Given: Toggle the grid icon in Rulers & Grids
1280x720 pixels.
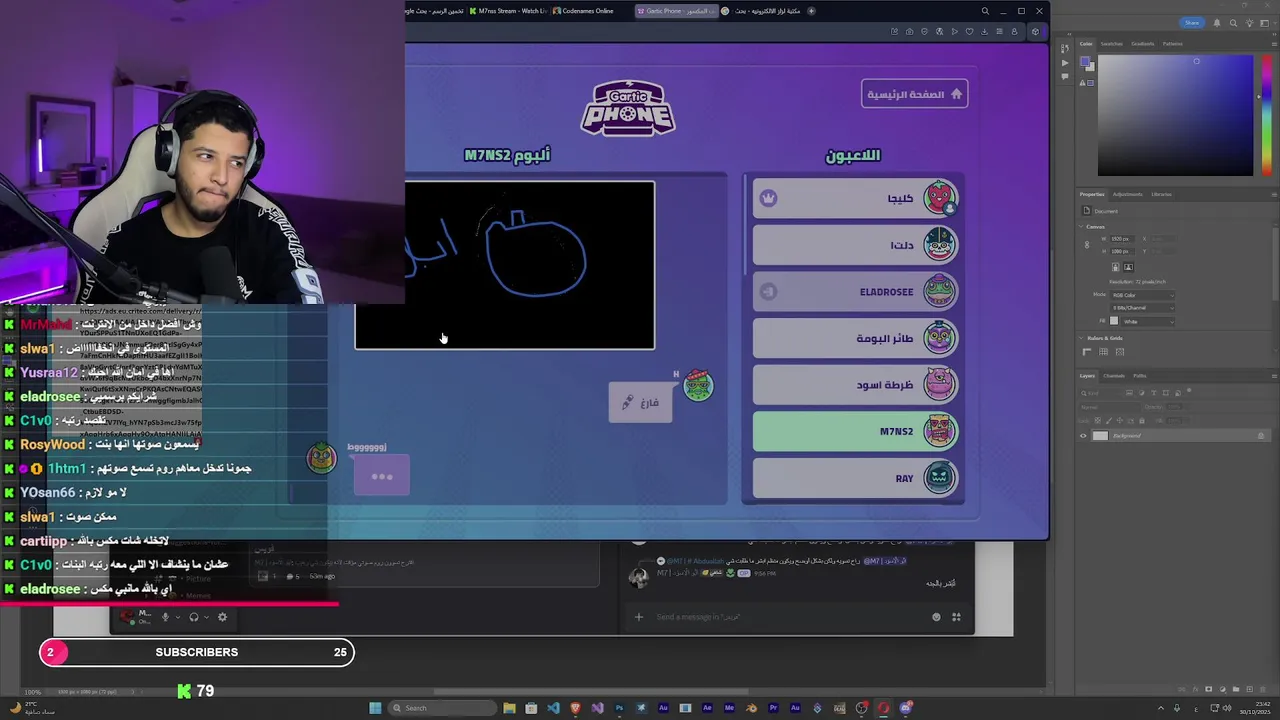Looking at the screenshot, I should coord(1103,352).
